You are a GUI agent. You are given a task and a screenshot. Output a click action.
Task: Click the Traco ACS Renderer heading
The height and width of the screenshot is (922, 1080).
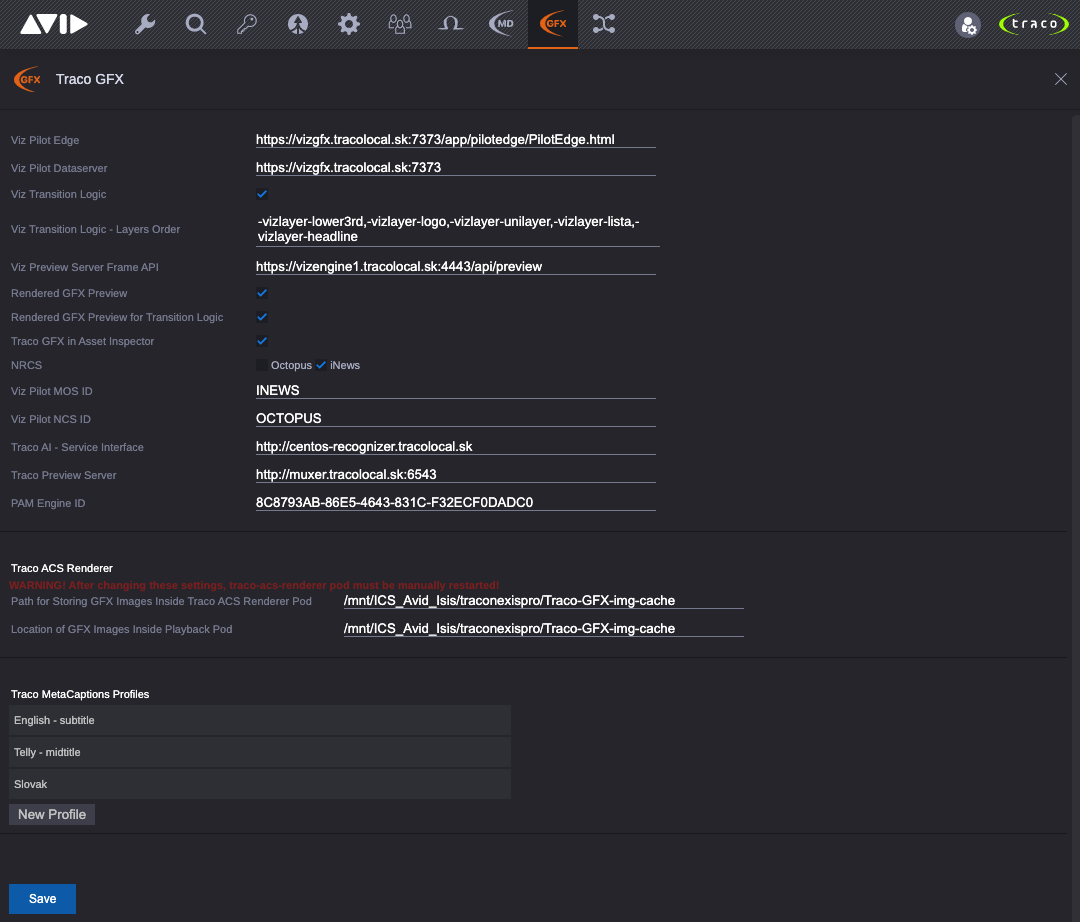pos(61,568)
